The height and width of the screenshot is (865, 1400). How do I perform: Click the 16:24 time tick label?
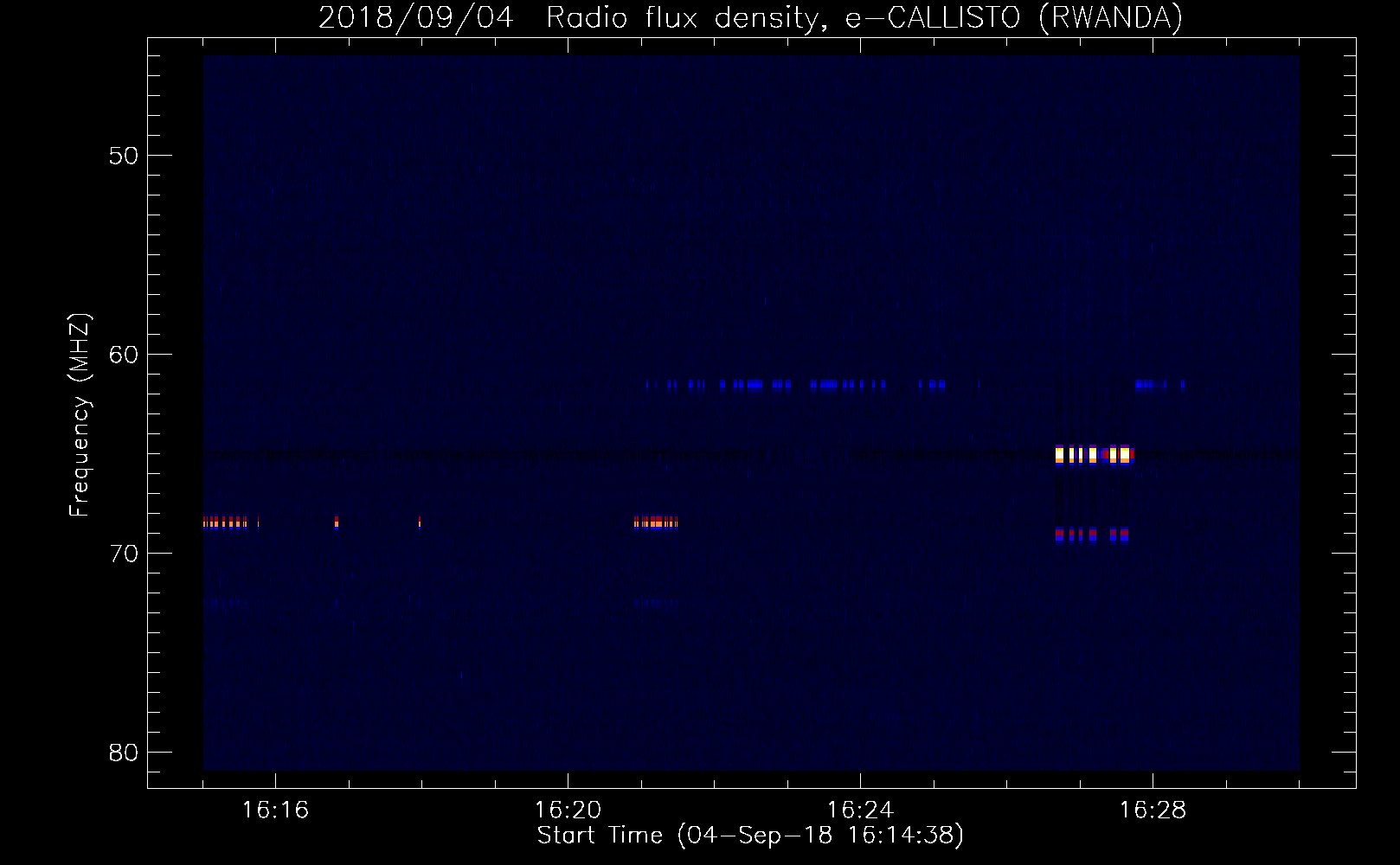coord(860,811)
